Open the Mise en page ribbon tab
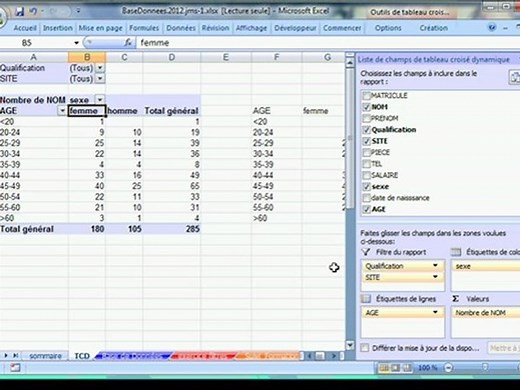 tap(101, 28)
